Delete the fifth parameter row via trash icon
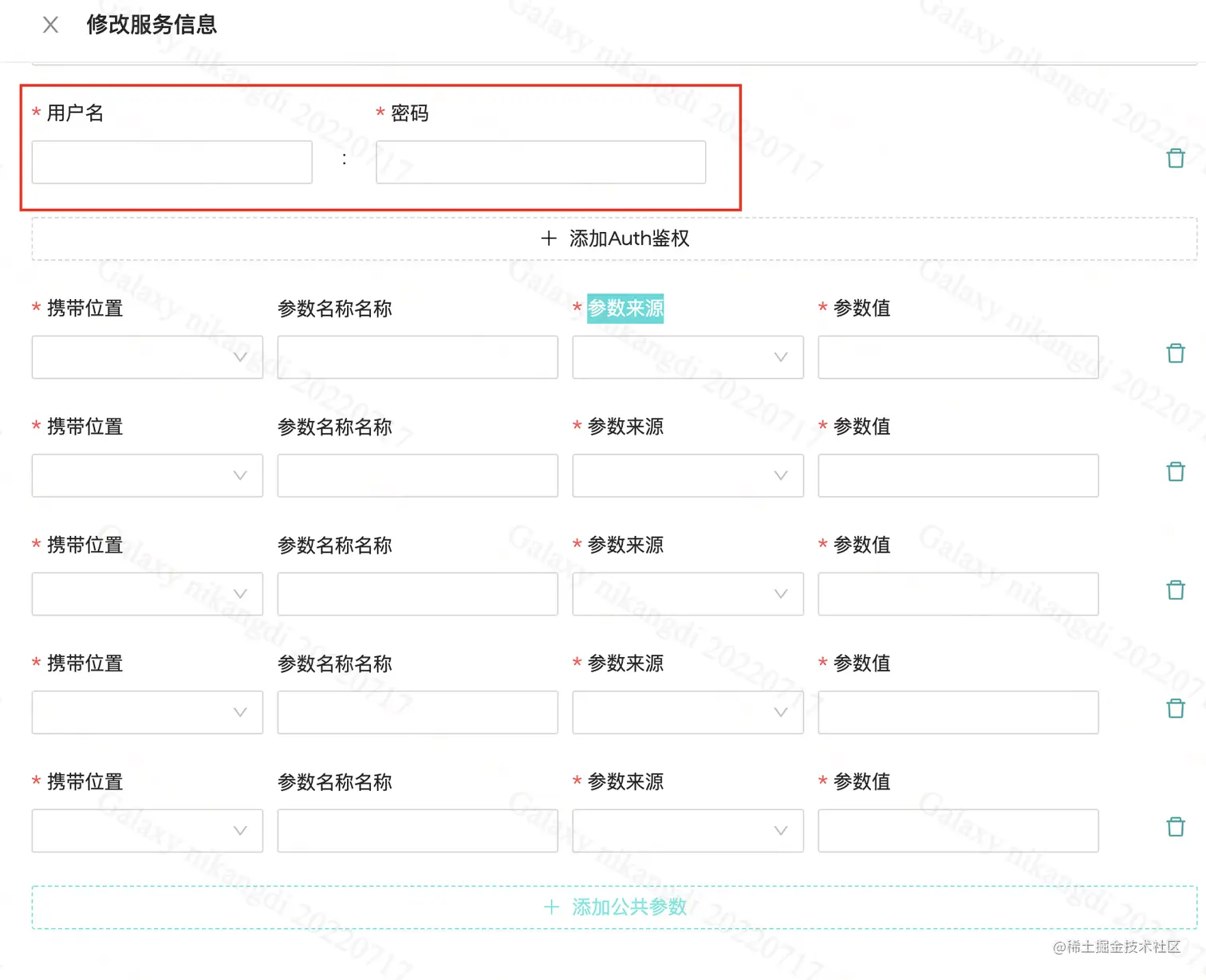The width and height of the screenshot is (1206, 980). pos(1176,827)
